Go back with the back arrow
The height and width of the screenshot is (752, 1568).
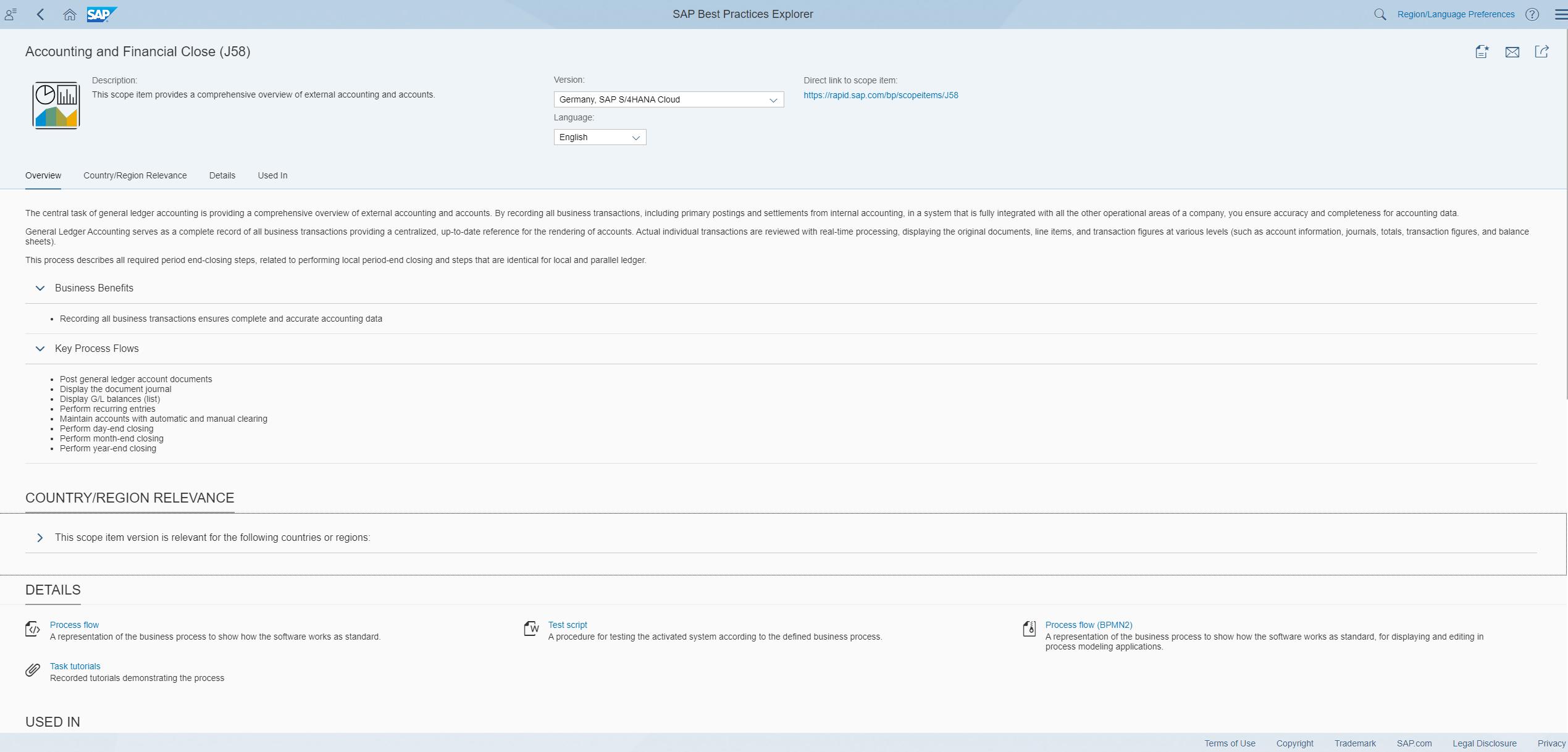[x=41, y=14]
